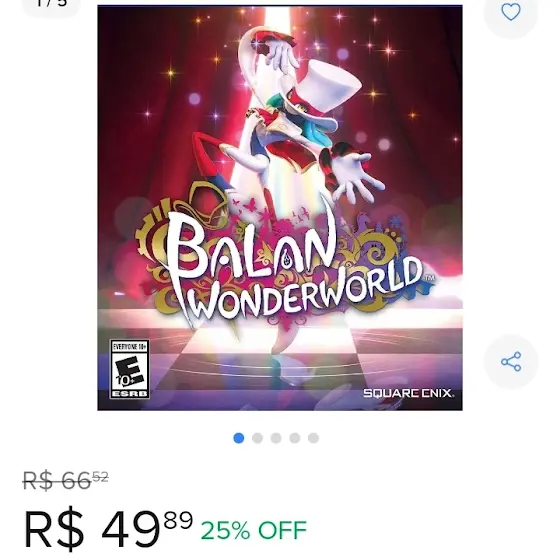Tap the share icon button

point(511,361)
